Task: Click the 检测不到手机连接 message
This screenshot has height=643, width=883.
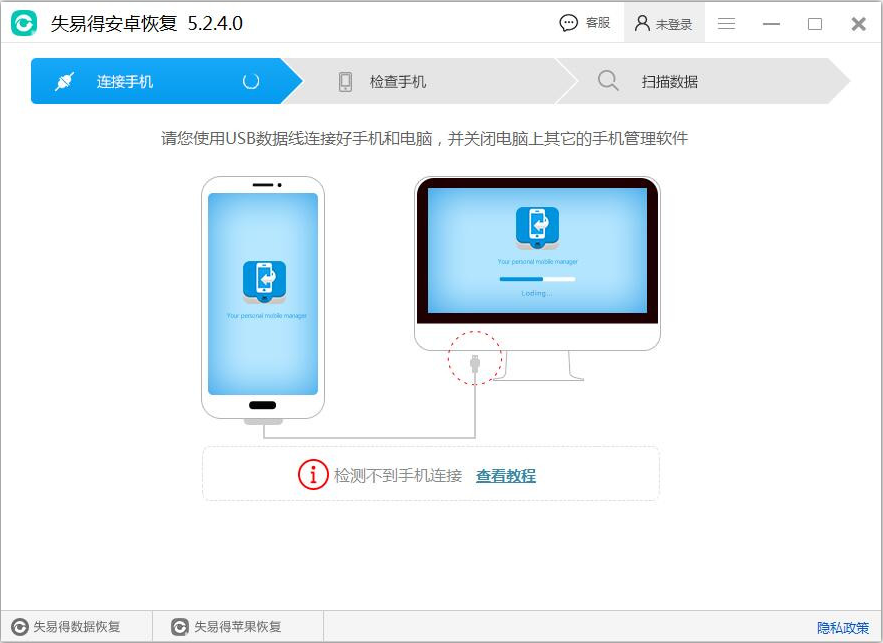Action: coord(398,476)
